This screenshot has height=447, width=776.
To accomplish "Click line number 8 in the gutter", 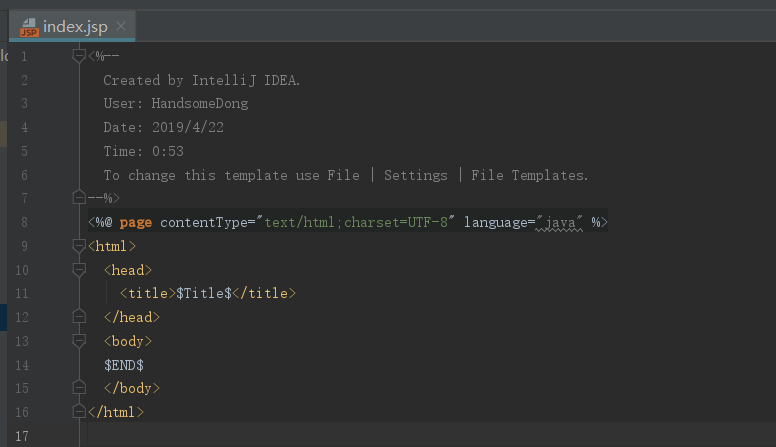I will click(23, 222).
